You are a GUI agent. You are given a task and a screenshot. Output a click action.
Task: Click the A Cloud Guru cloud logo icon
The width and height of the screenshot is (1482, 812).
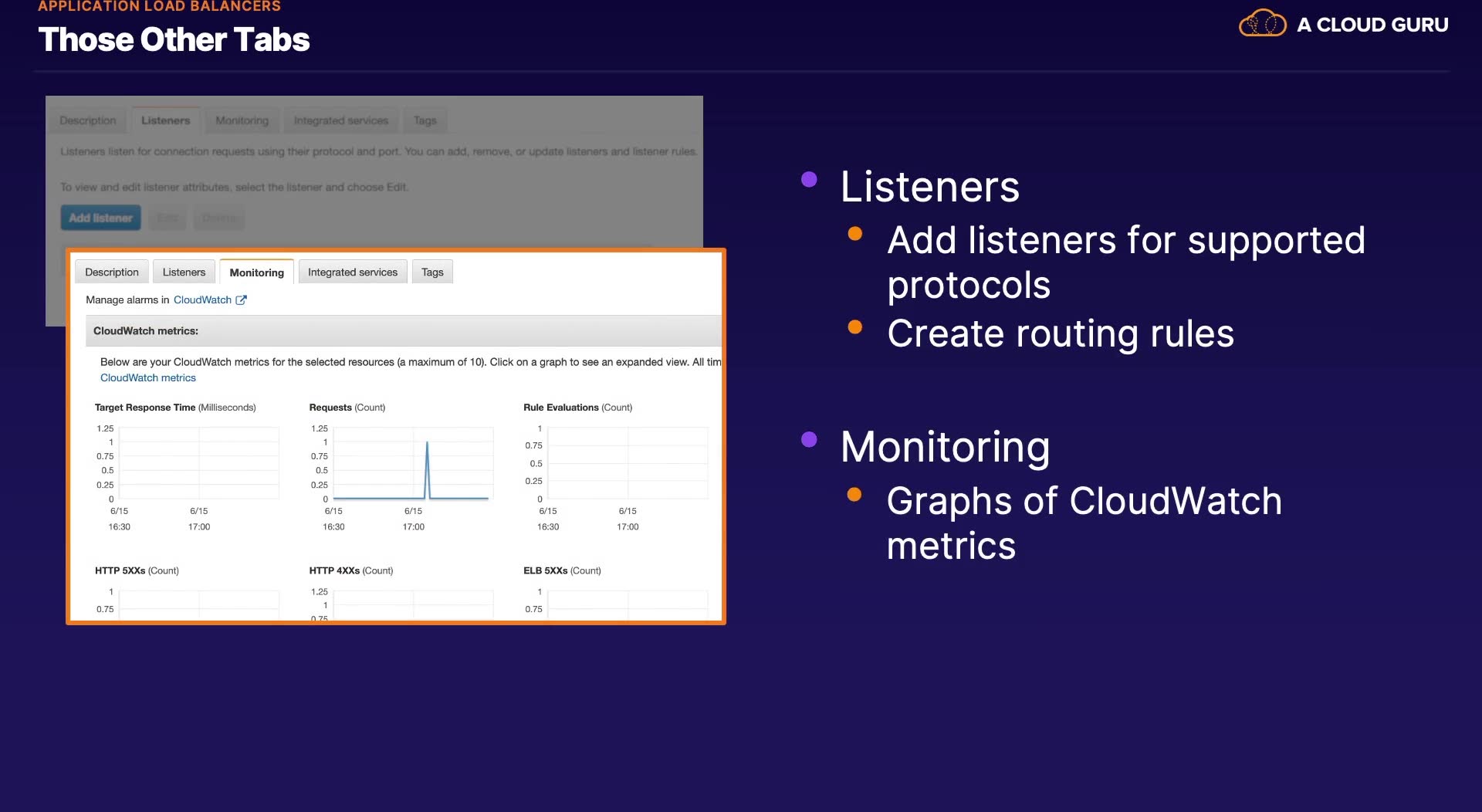1263,24
